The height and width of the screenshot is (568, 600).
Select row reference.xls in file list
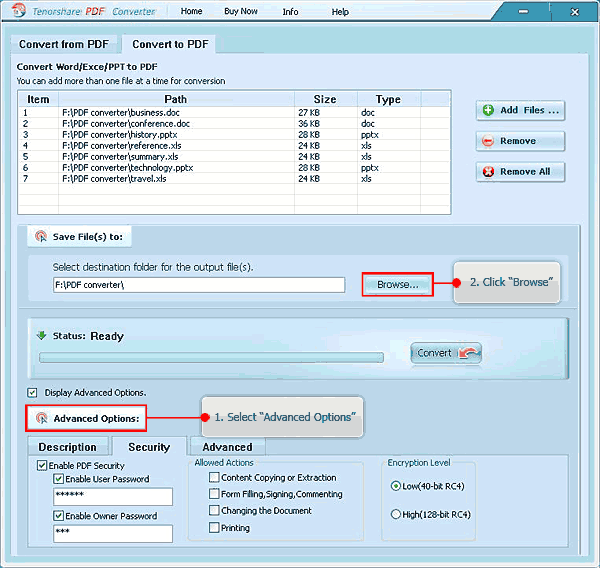tap(234, 146)
